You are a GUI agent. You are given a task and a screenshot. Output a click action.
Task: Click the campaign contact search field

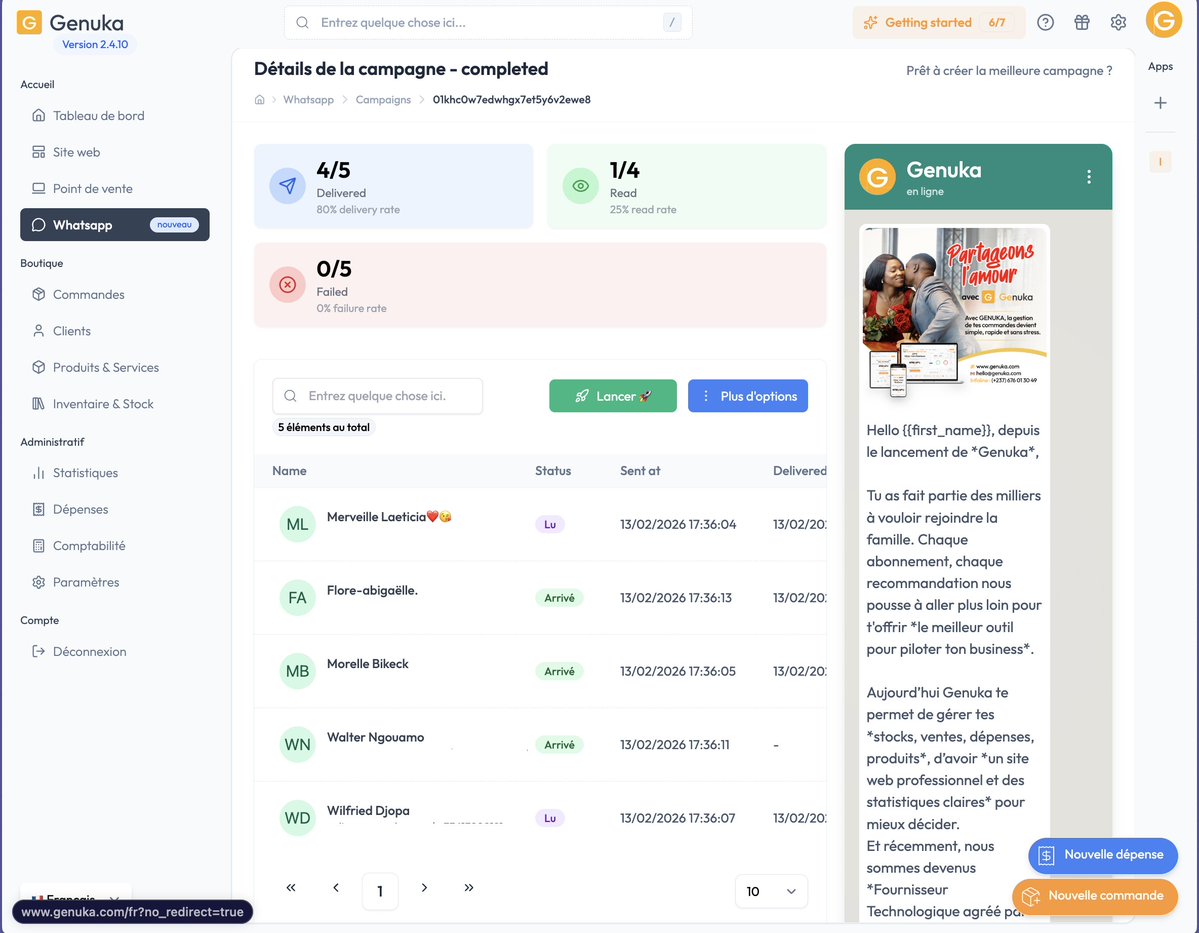[x=377, y=395]
